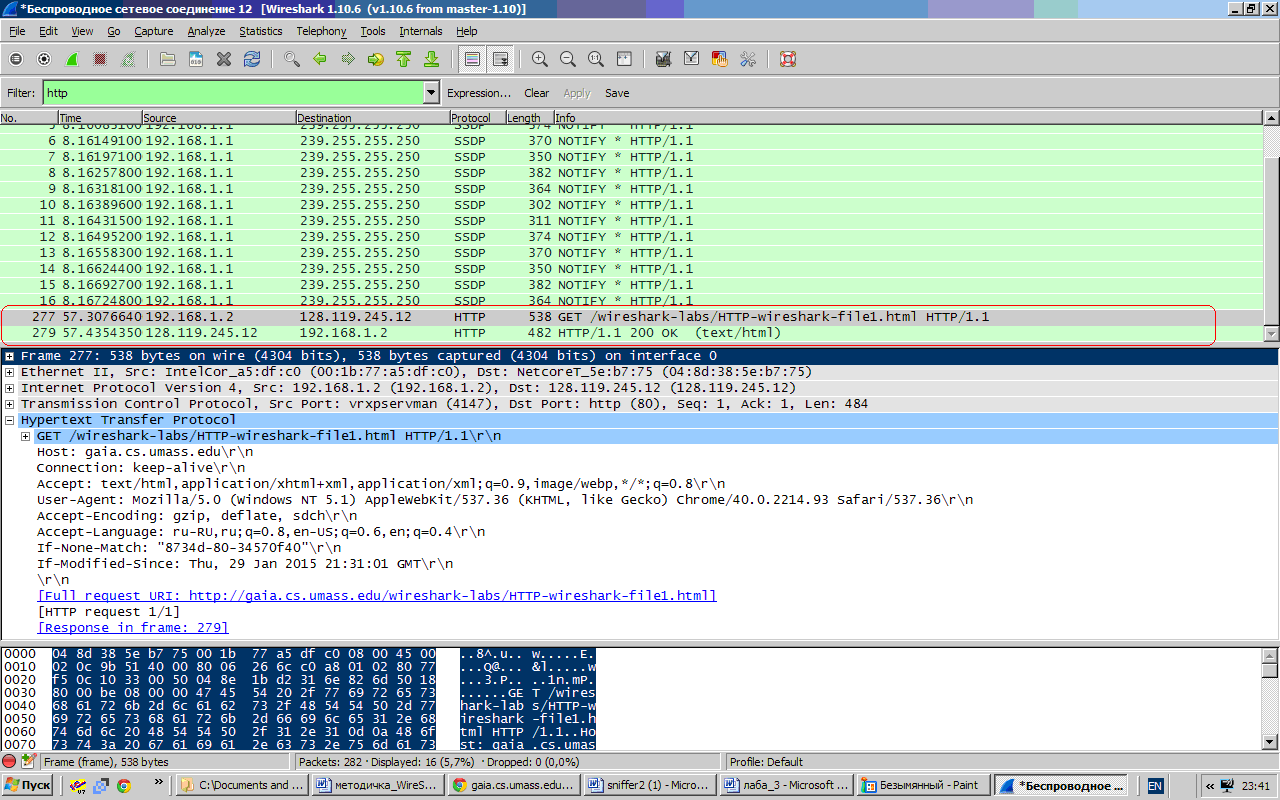This screenshot has width=1280, height=800.
Task: Follow the Full request URI link
Action: [377, 596]
